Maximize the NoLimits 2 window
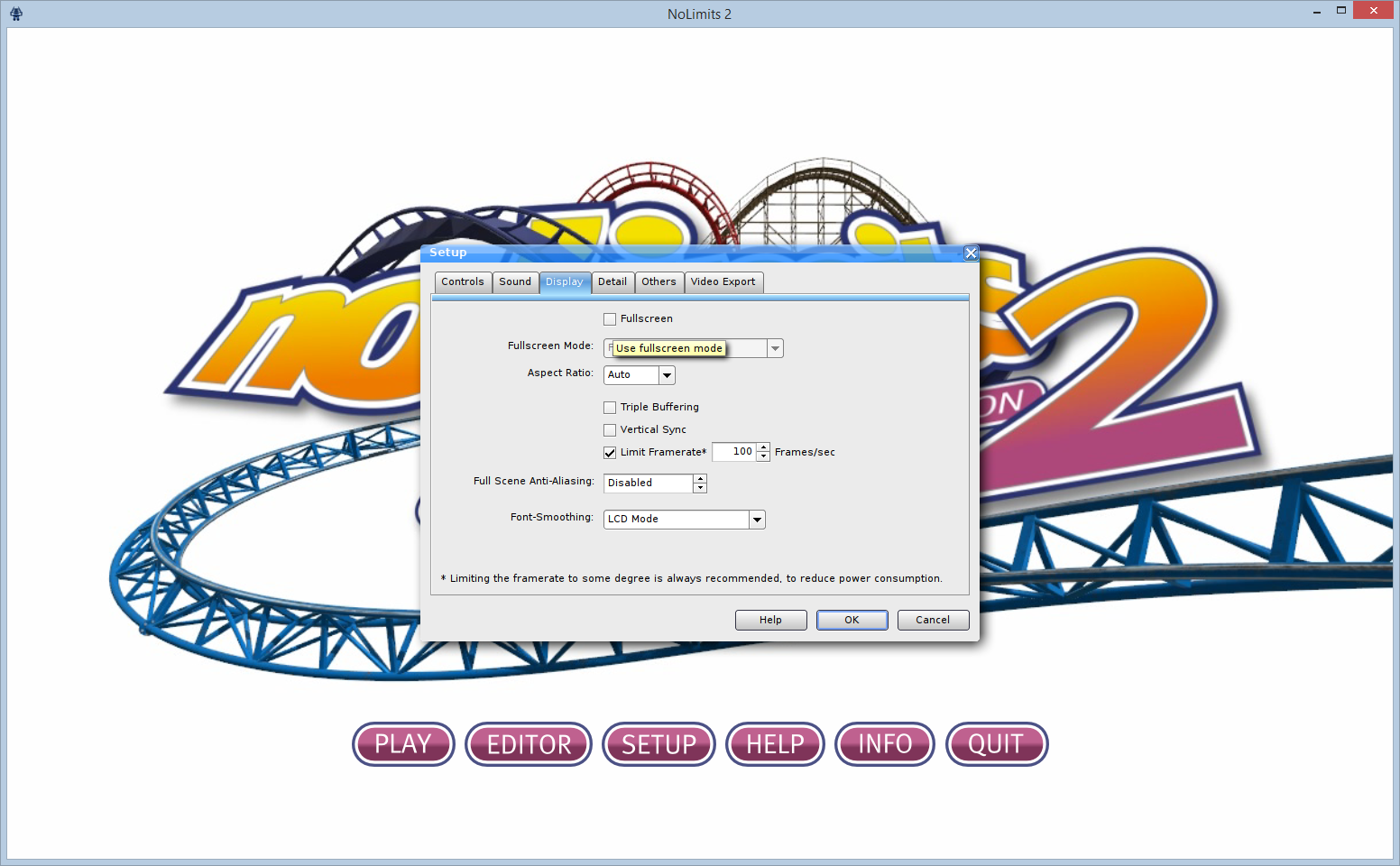 (1341, 11)
